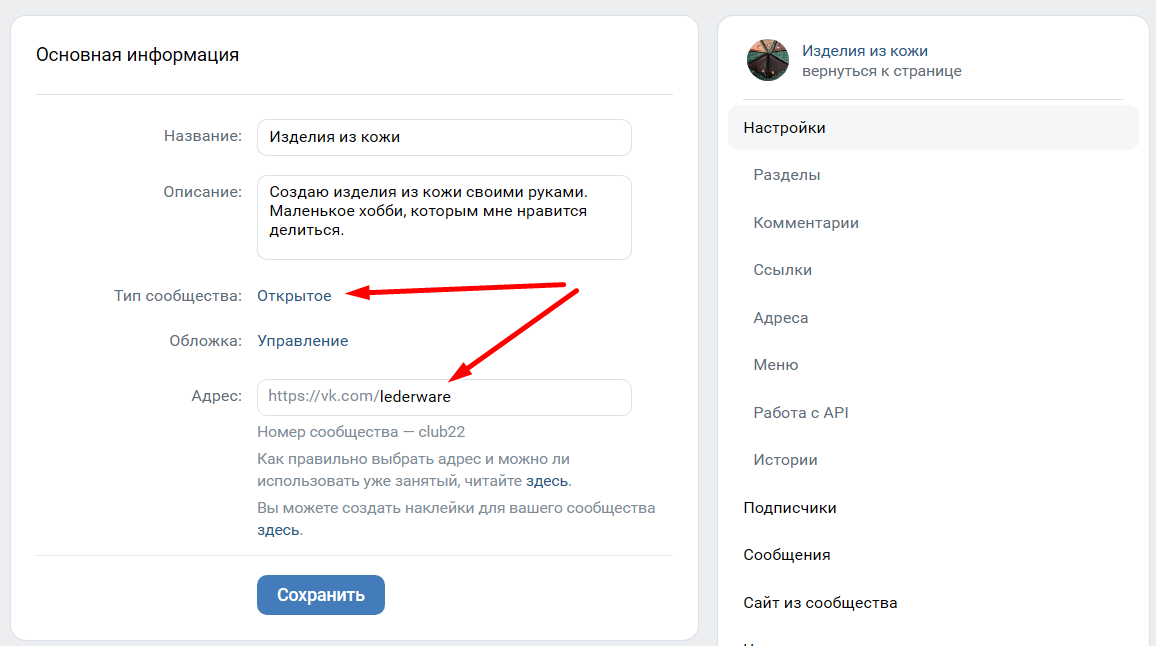Open the здесь link about choosing an address
The width and height of the screenshot is (1156, 646).
[546, 481]
